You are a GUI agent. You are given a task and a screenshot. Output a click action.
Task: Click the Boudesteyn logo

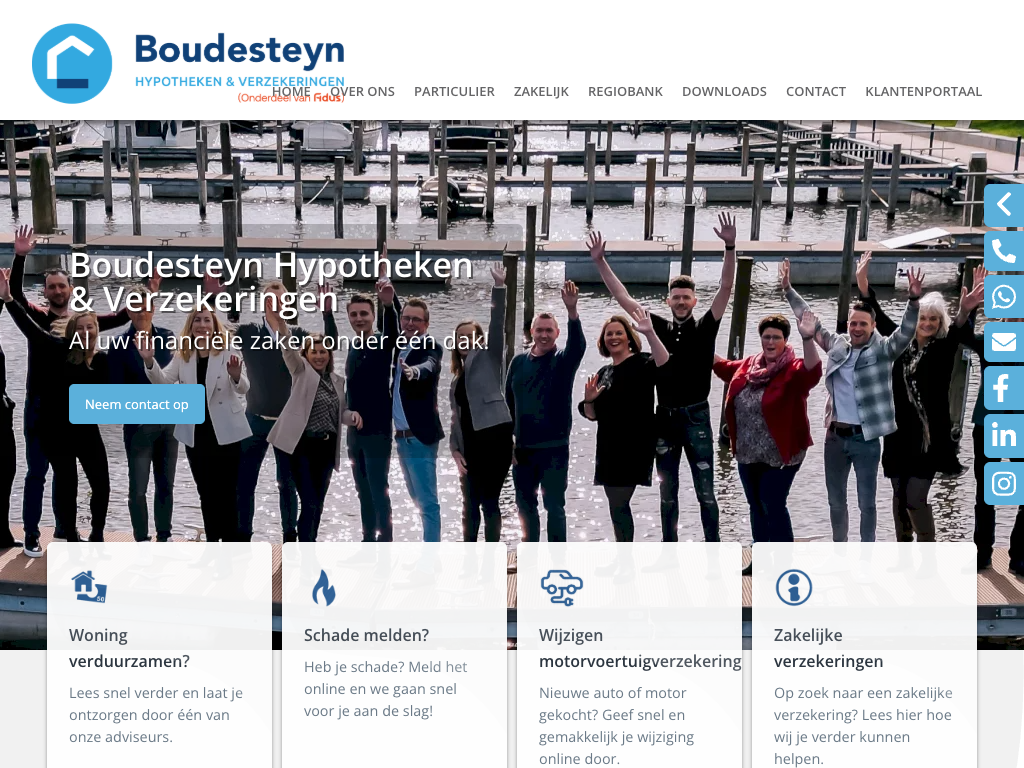pos(188,64)
